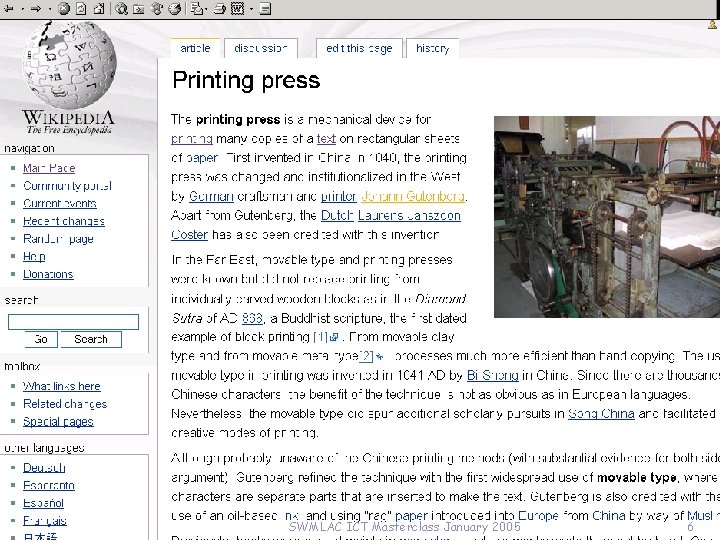Viewport: 720px width, 540px height.
Task: Focus the Wikipedia search input field
Action: tap(73, 321)
